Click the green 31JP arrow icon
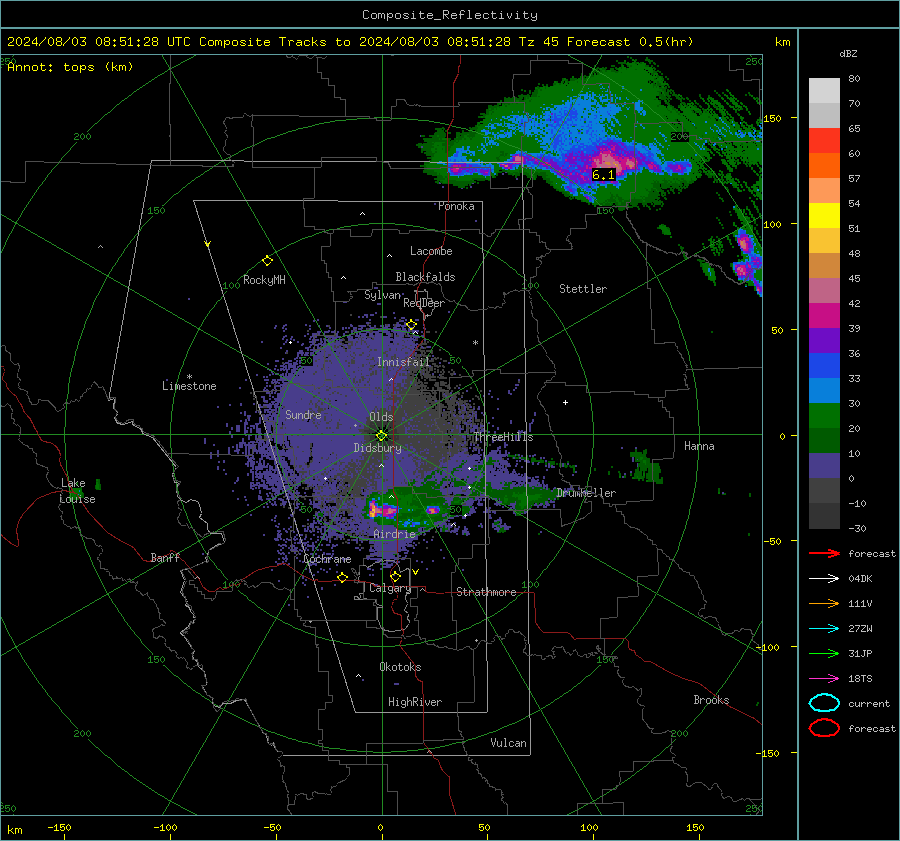This screenshot has width=900, height=841. [x=824, y=653]
